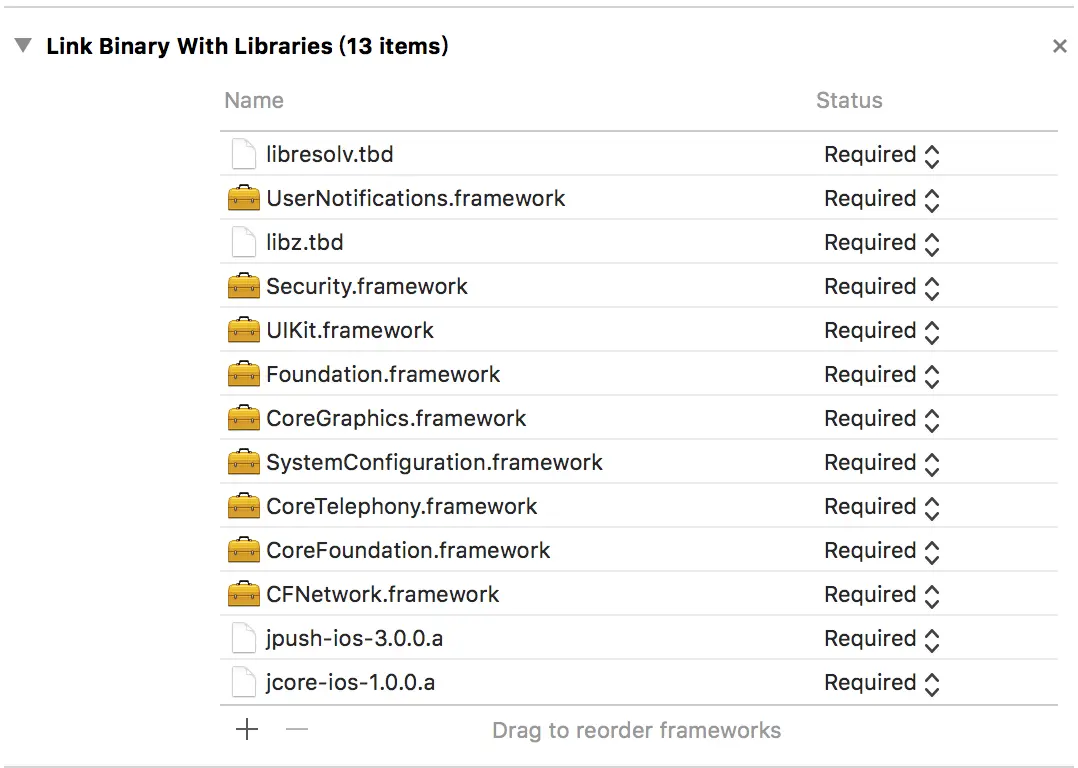This screenshot has height=768, width=1078.
Task: Change CoreTelephony.framework Required status
Action: coord(882,507)
